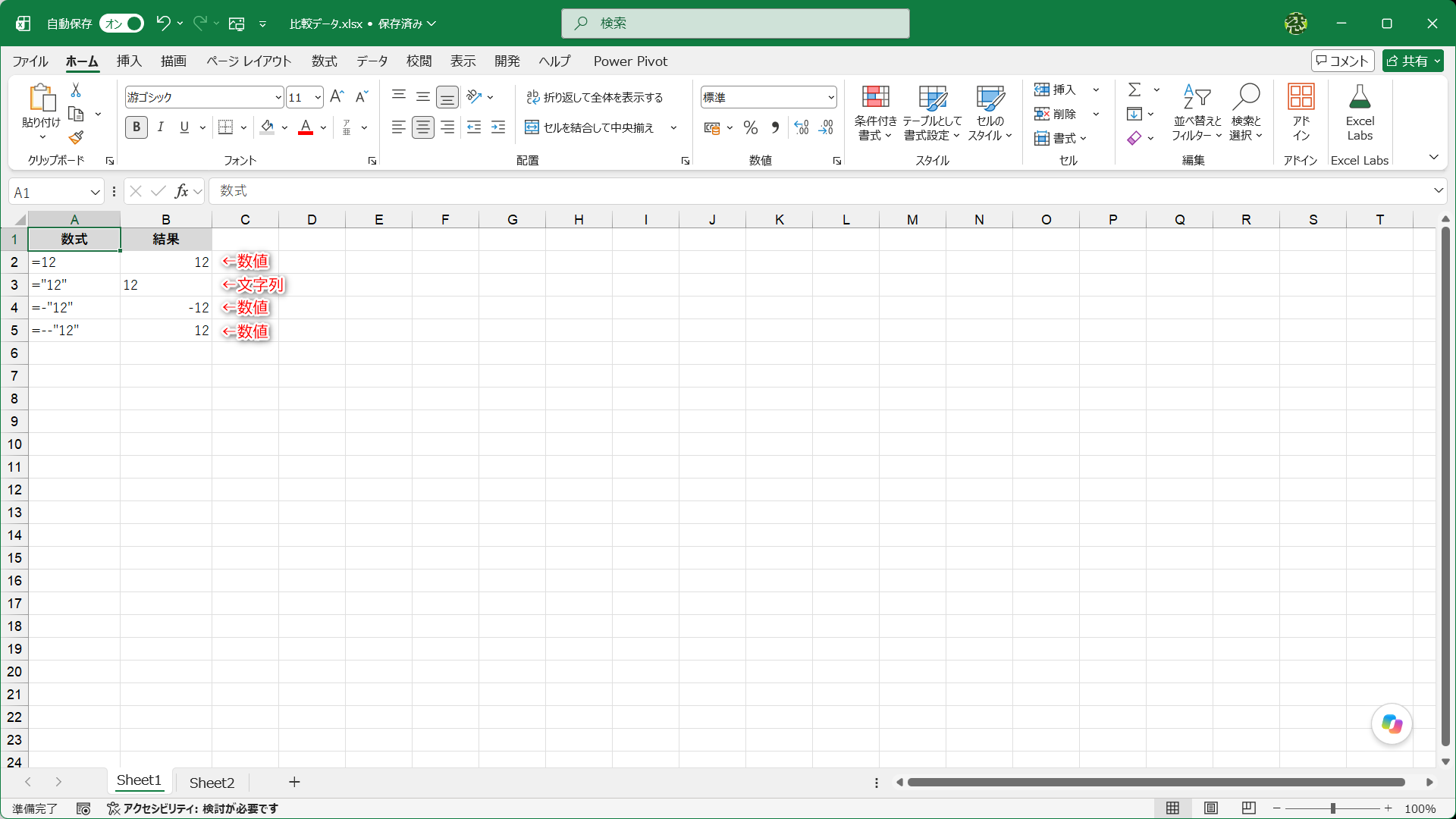
Task: Click the search box 検索
Action: coord(736,24)
